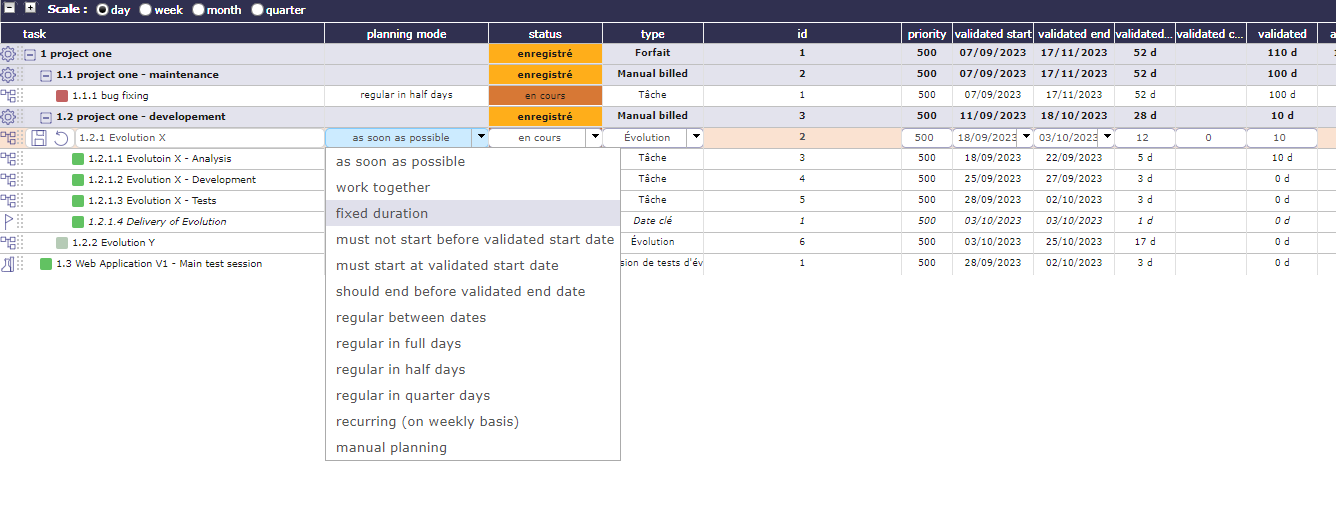Click 'task' column header
1336x506 pixels.
coord(162,34)
